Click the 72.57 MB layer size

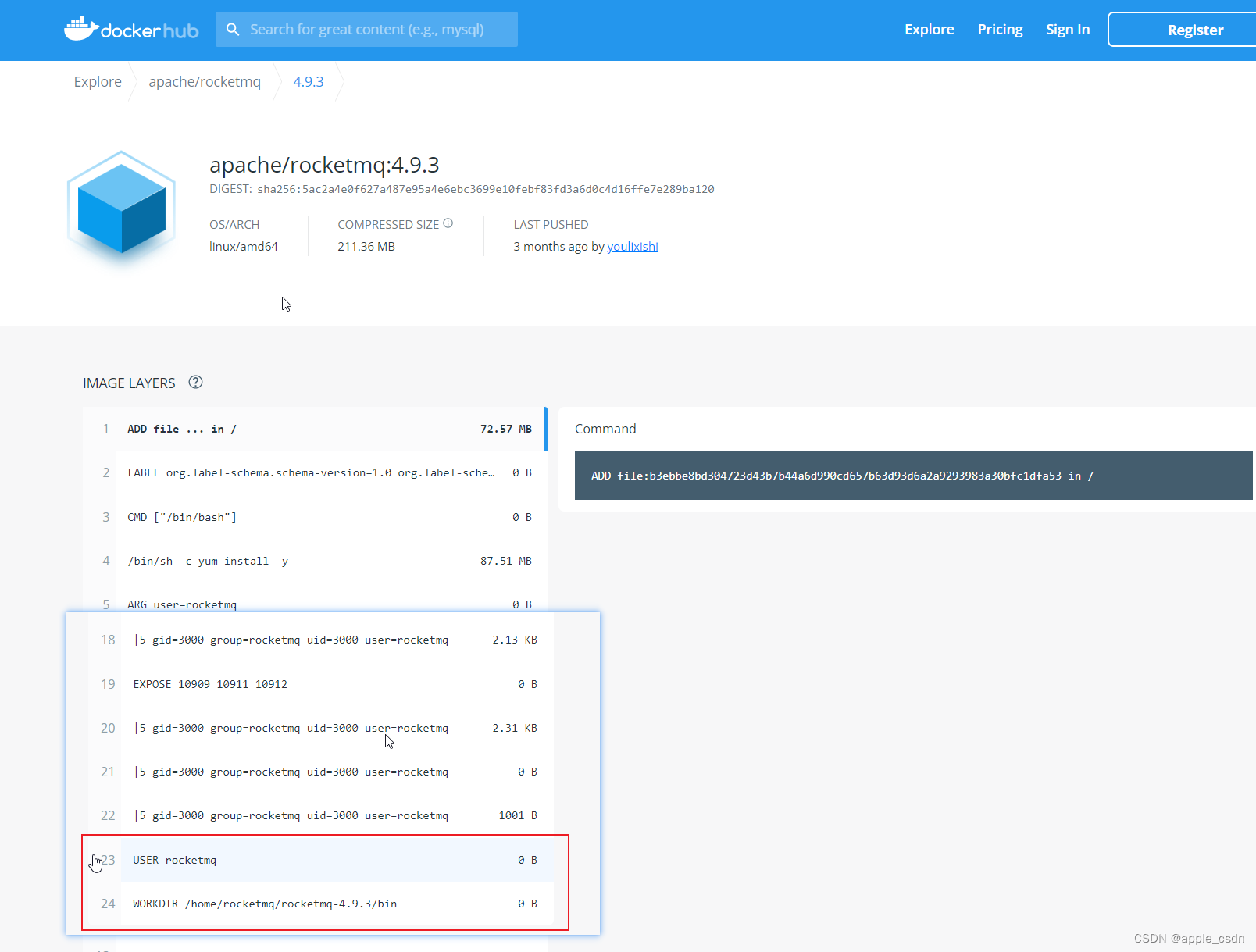pos(506,429)
